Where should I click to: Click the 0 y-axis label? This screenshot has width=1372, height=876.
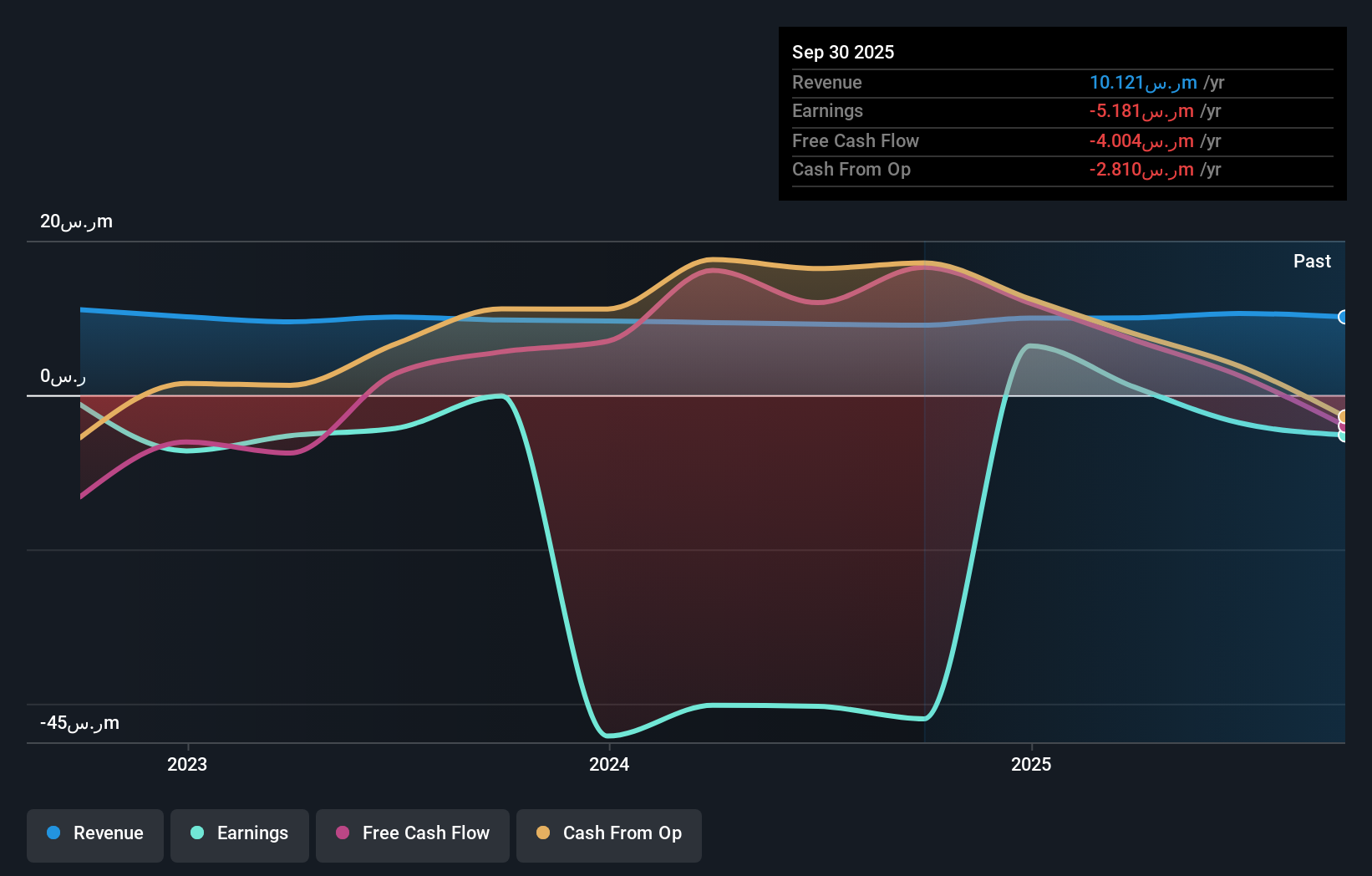click(63, 377)
